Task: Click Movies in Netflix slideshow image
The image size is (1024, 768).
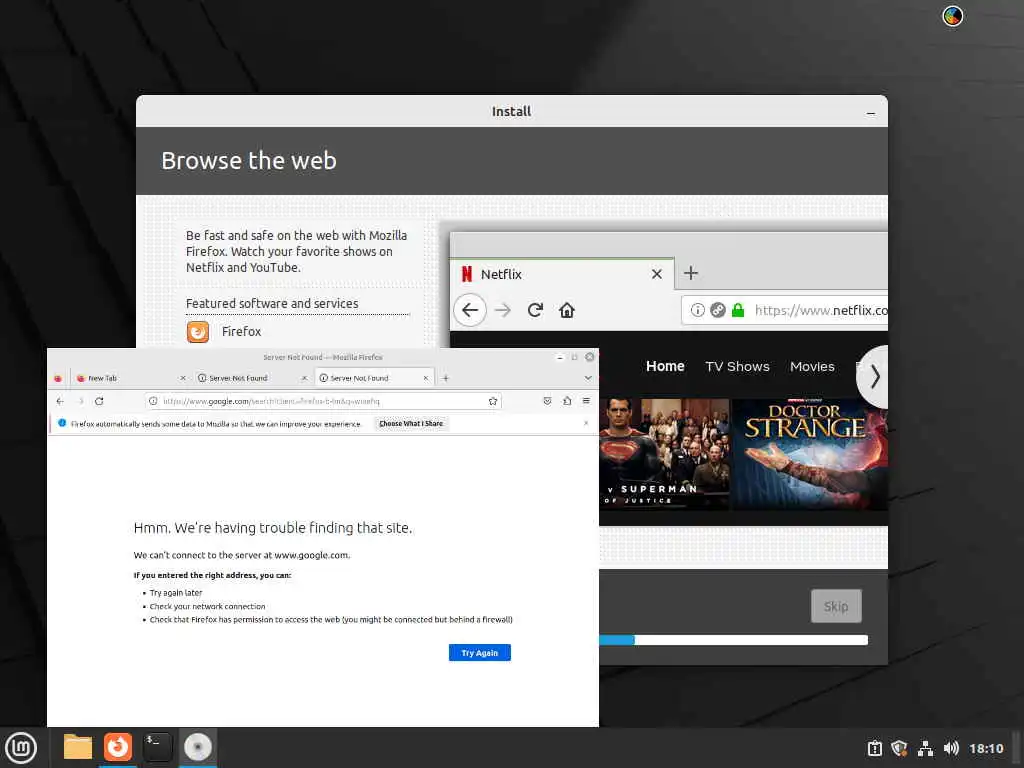Action: 812,366
